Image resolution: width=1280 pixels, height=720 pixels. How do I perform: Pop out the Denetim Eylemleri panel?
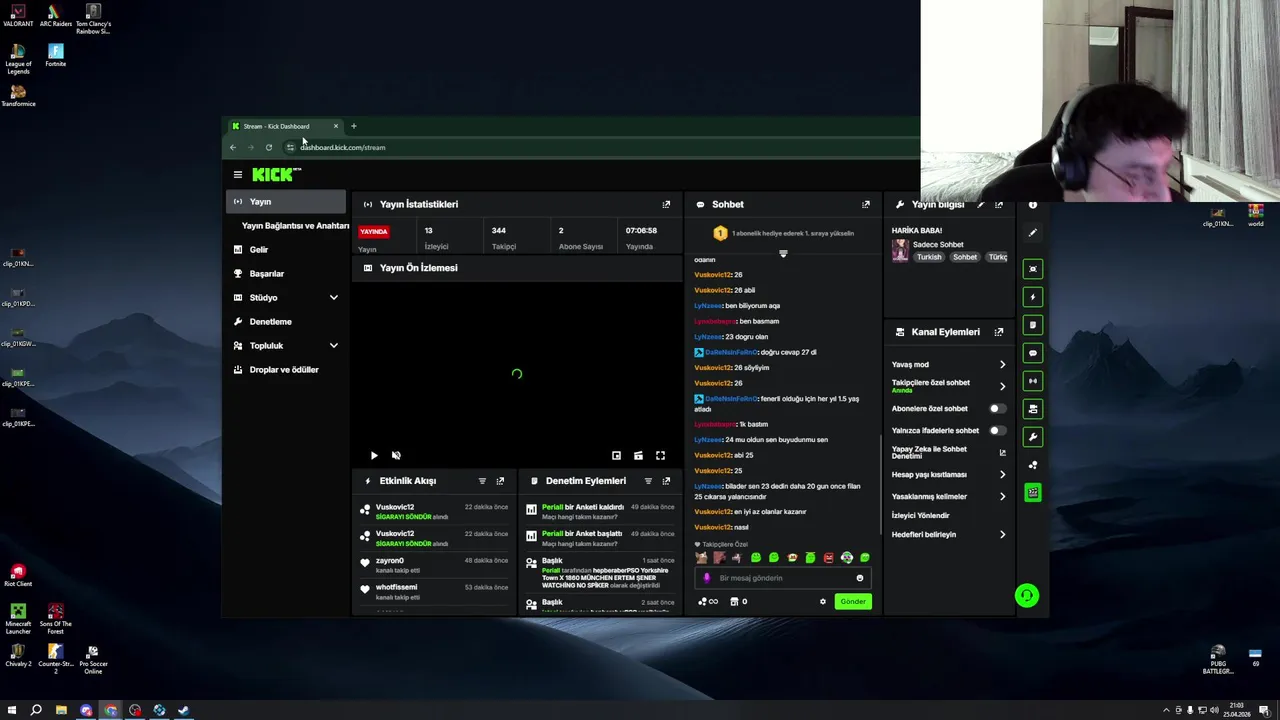(x=666, y=481)
